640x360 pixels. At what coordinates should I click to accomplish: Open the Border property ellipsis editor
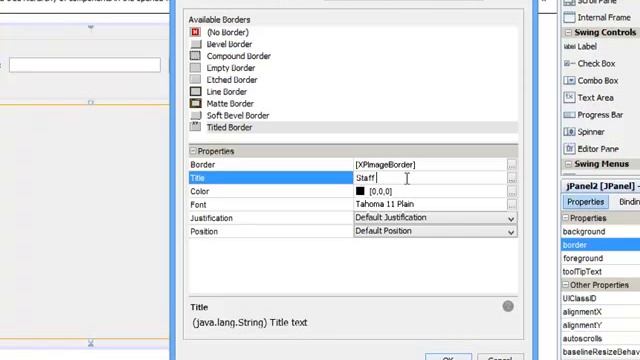pos(512,164)
